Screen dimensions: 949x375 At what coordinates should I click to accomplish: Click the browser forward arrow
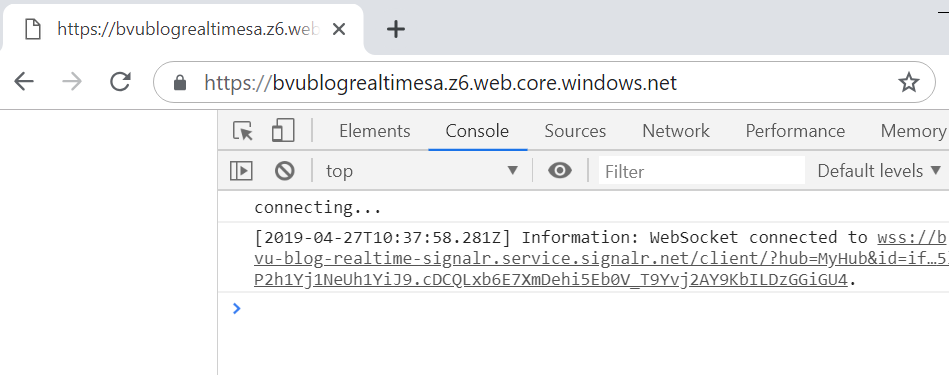click(72, 82)
